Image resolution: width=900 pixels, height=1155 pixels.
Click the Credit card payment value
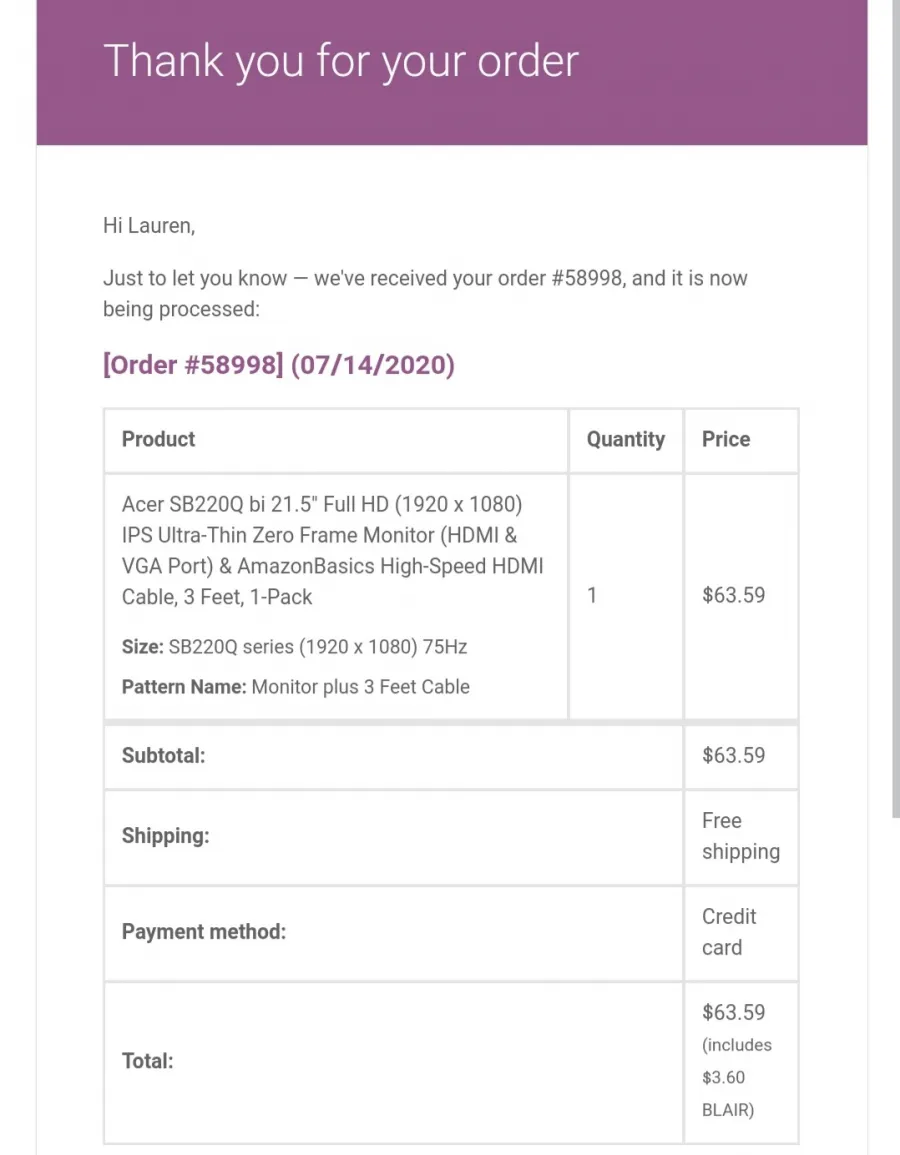pos(729,932)
